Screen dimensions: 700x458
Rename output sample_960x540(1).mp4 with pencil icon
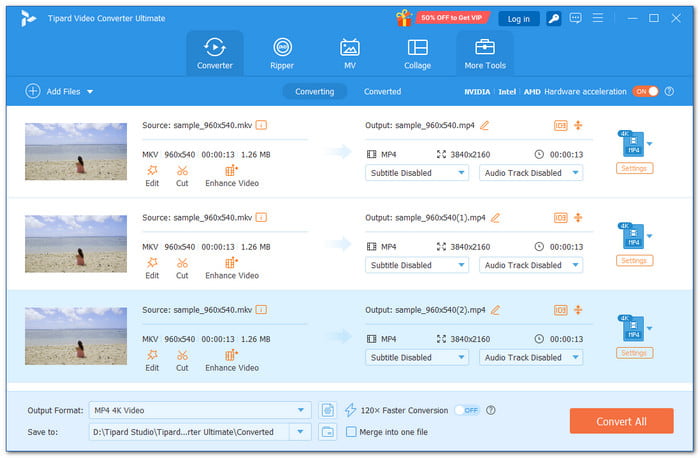coord(495,218)
